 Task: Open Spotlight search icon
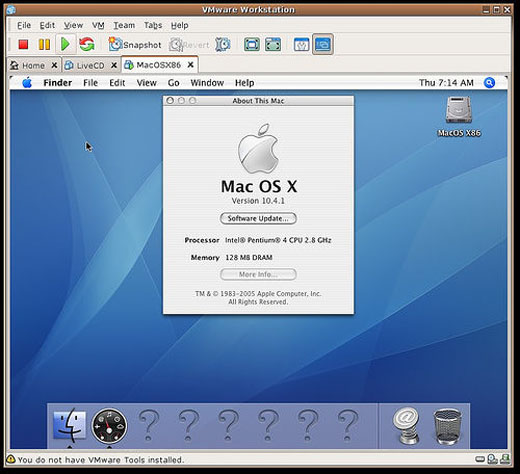click(489, 82)
